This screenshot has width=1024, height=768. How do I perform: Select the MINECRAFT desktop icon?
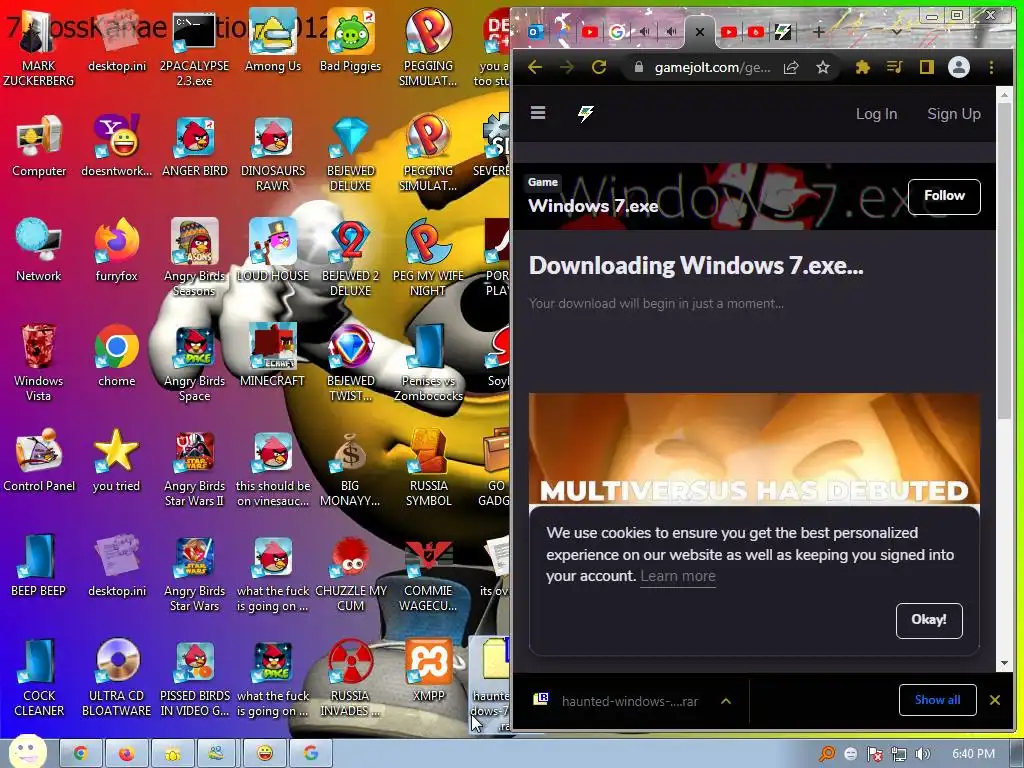pos(272,355)
